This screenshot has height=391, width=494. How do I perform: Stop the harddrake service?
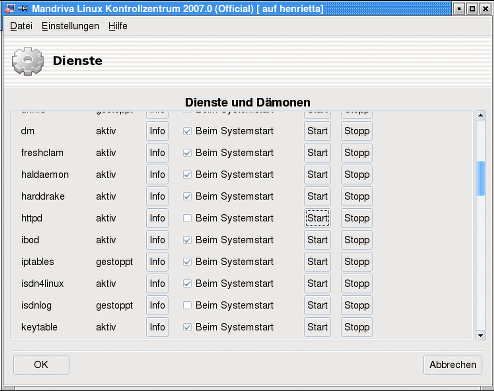(x=357, y=196)
